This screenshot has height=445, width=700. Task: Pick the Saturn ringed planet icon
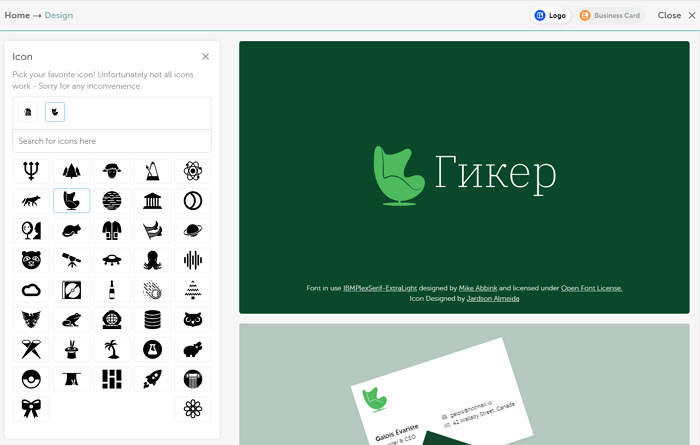[x=193, y=230]
